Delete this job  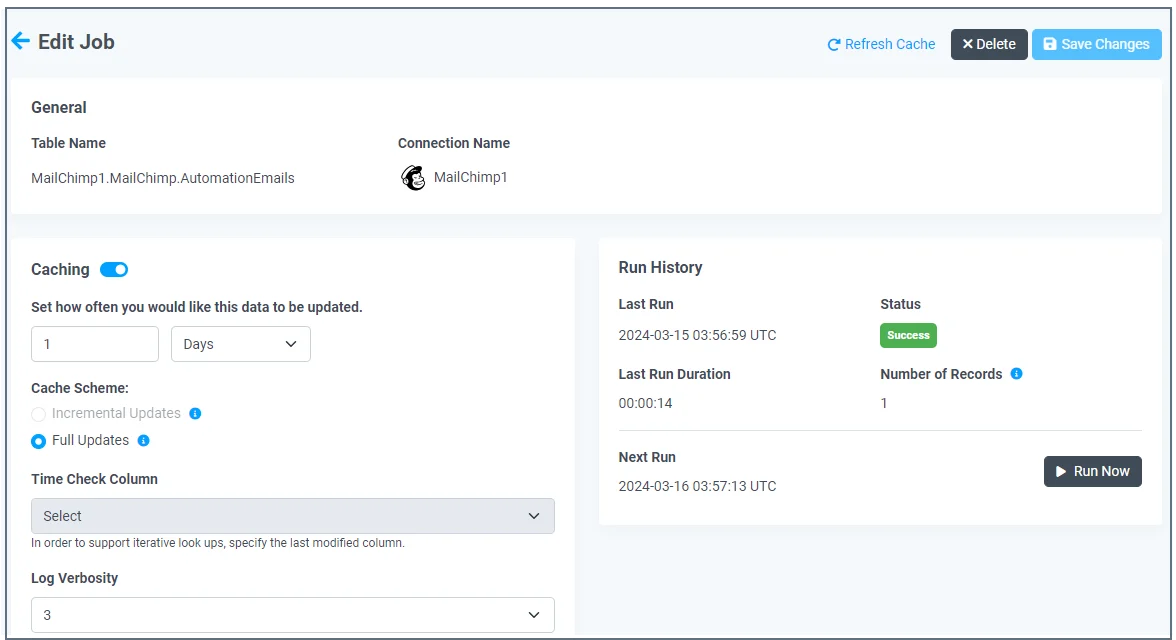[988, 44]
